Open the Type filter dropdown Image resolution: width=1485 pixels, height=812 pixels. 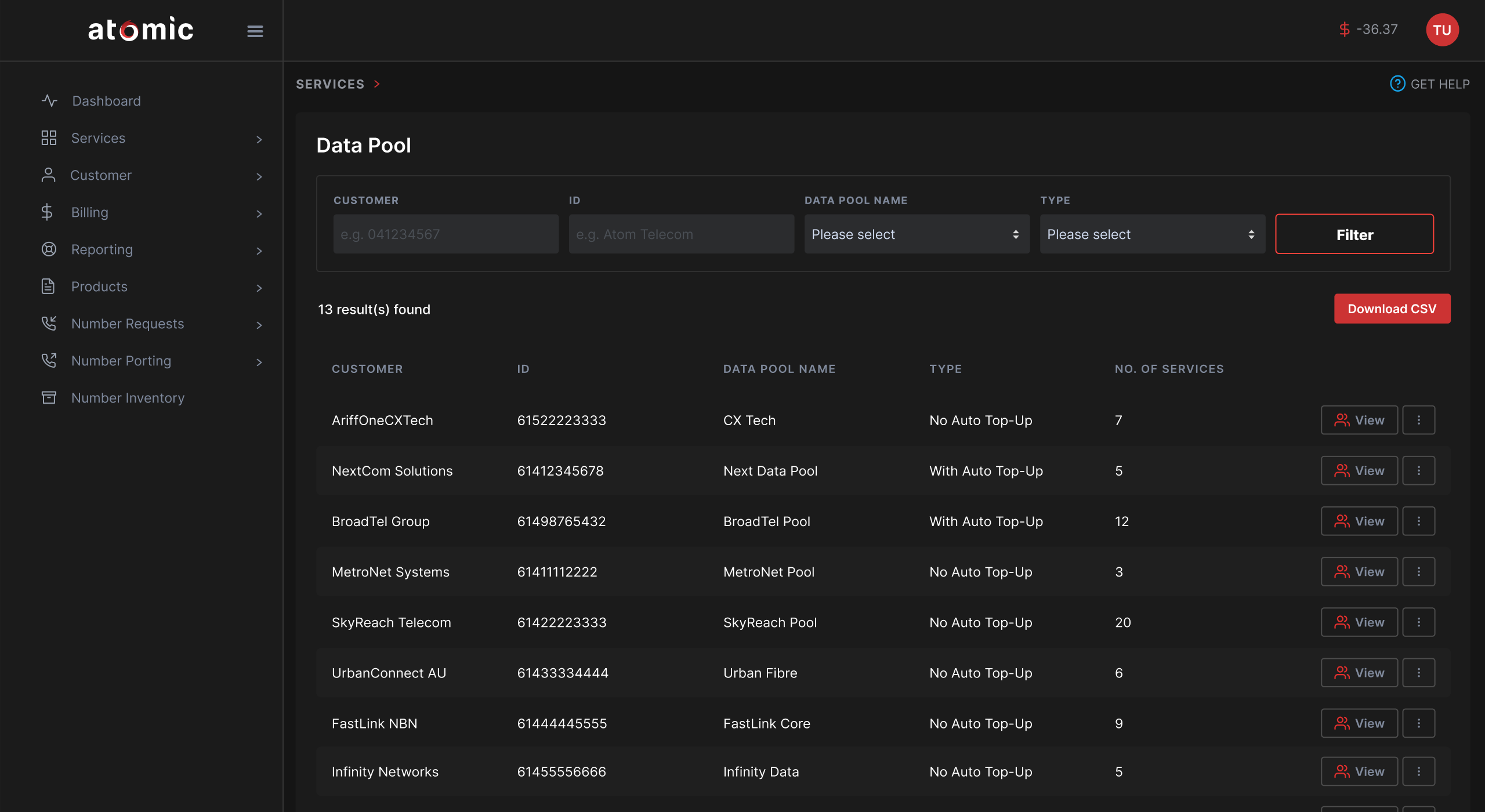(x=1152, y=234)
